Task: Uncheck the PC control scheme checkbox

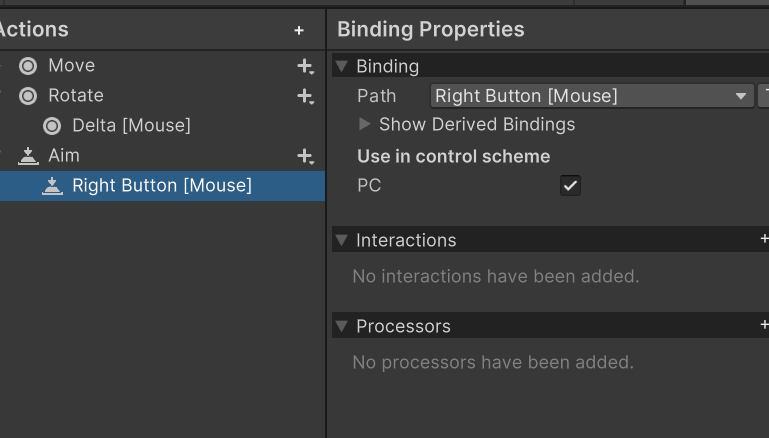Action: (x=570, y=185)
